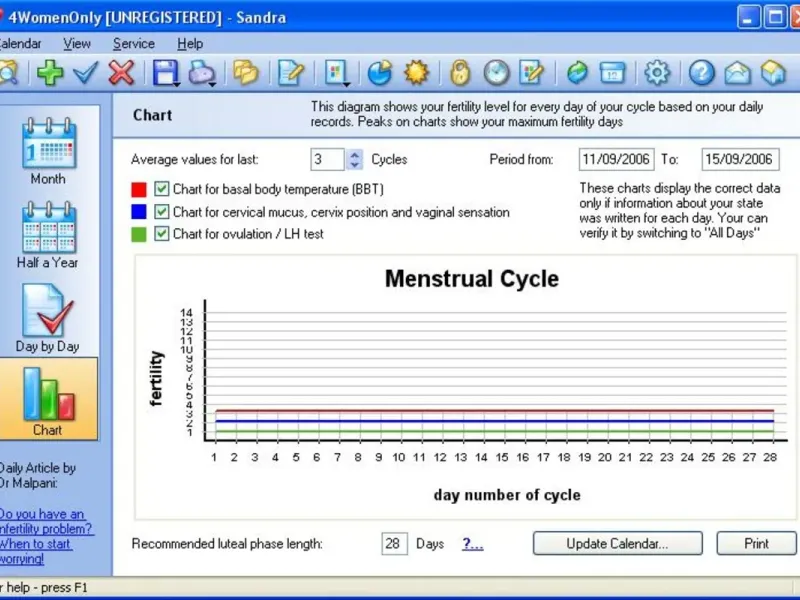This screenshot has width=800, height=600.
Task: Open the Service menu
Action: coord(134,44)
